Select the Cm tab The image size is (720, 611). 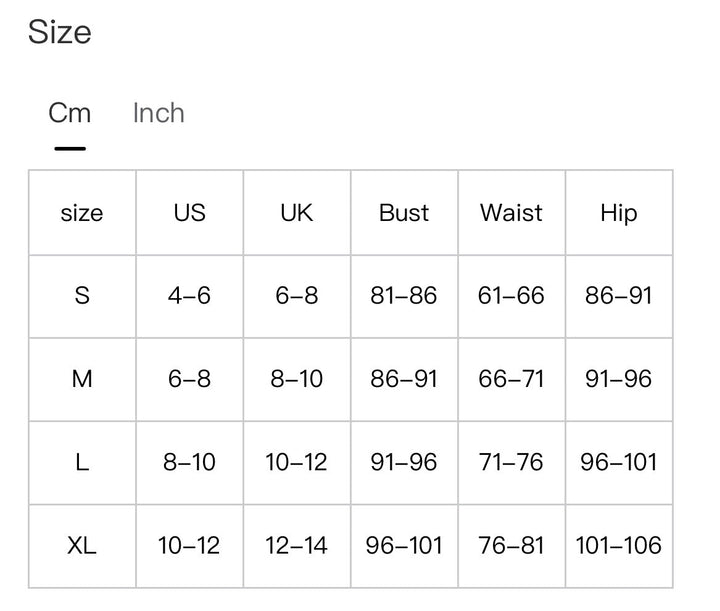[x=70, y=113]
